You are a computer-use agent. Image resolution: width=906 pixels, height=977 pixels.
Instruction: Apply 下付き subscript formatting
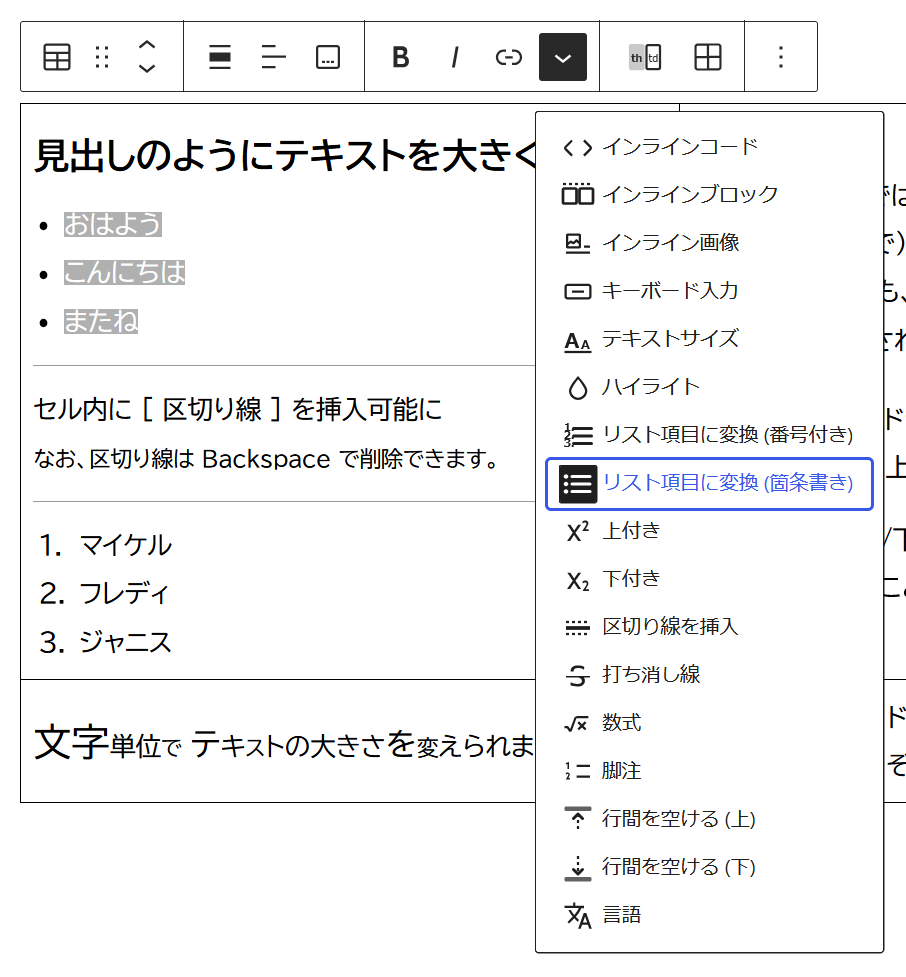pyautogui.click(x=709, y=579)
